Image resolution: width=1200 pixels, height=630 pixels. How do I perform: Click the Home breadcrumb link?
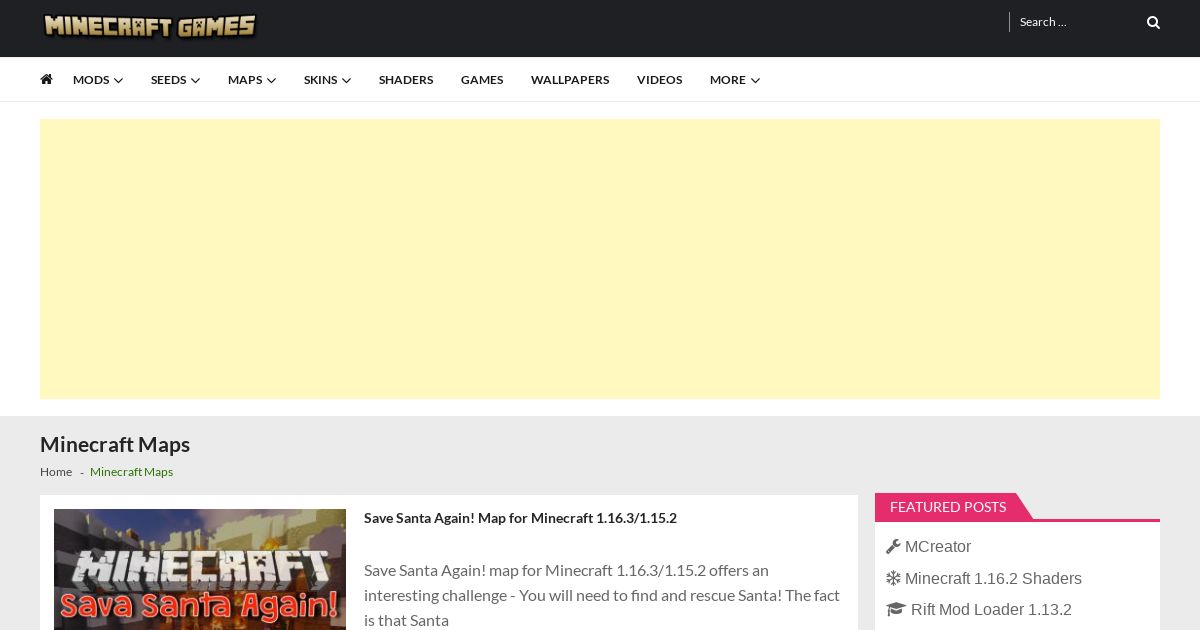pos(56,472)
